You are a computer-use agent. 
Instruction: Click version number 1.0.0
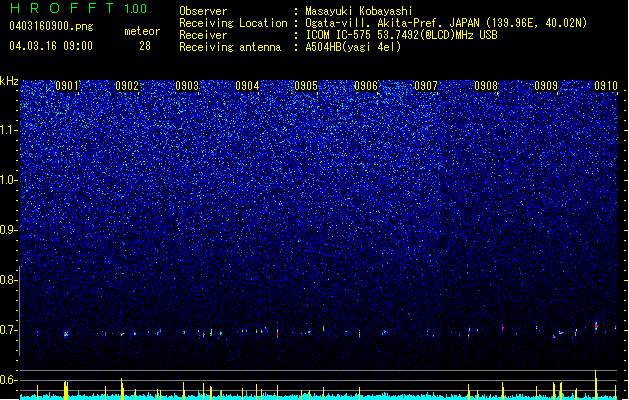[135, 9]
